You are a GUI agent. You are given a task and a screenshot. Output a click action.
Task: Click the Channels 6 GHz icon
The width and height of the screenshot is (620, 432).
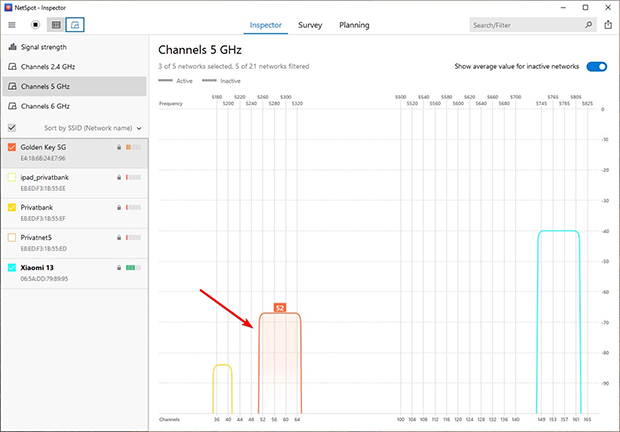(x=13, y=106)
